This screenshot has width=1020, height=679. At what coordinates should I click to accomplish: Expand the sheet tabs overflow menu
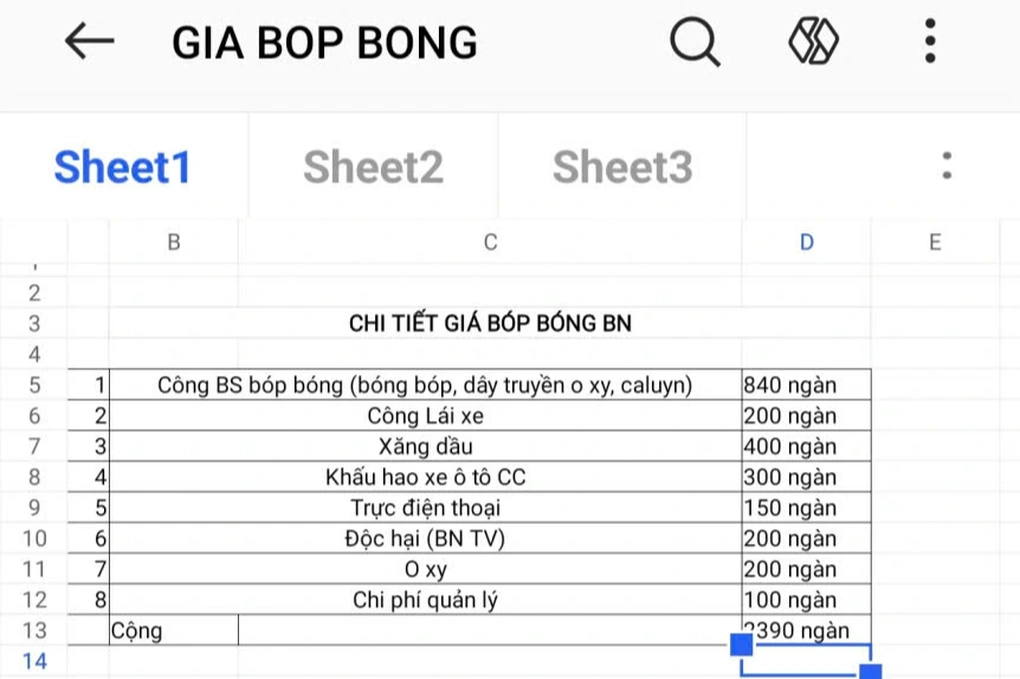point(946,166)
